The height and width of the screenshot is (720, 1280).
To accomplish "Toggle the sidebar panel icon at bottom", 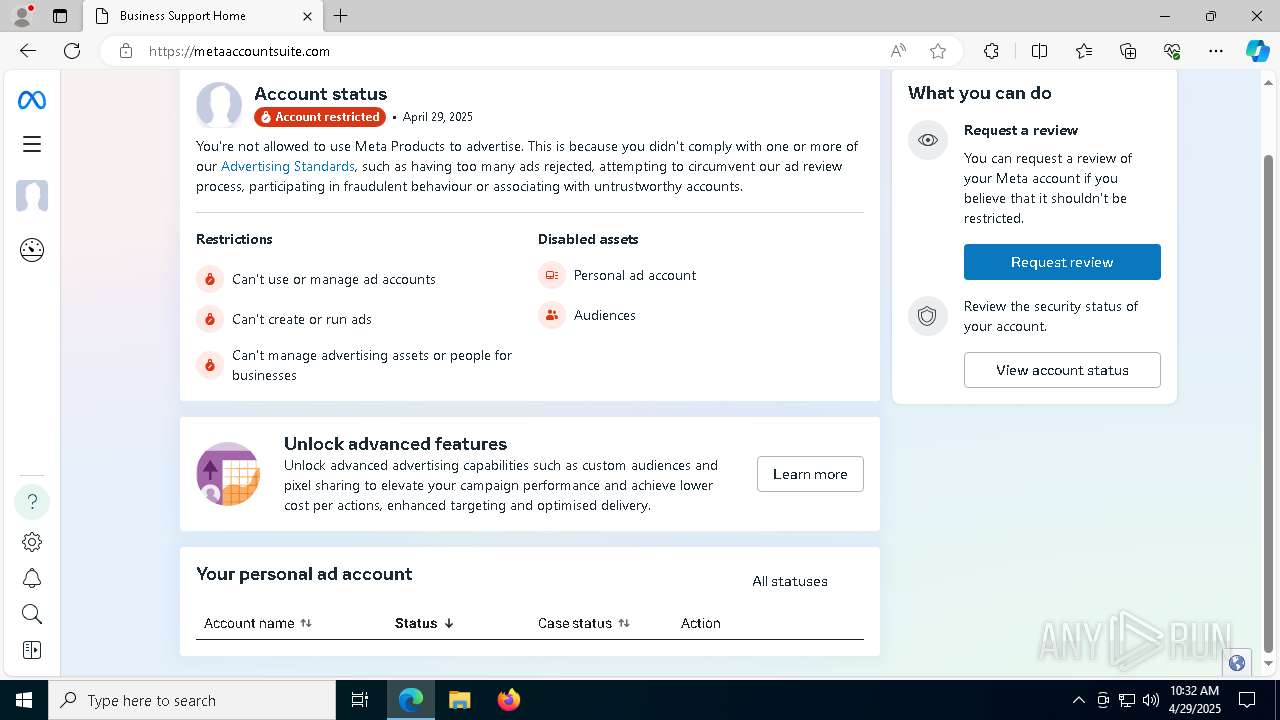I will pos(32,650).
